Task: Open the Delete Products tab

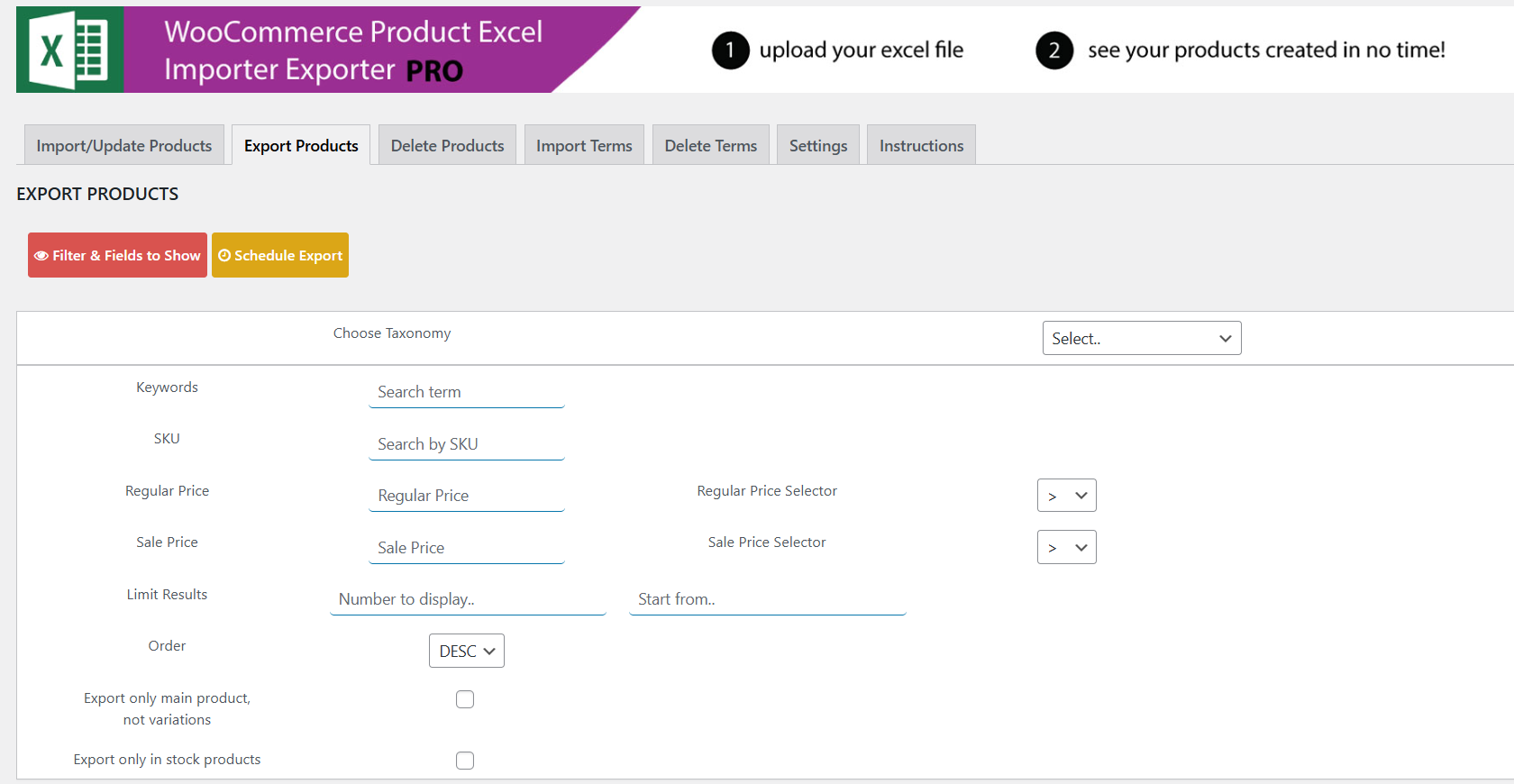Action: [447, 146]
